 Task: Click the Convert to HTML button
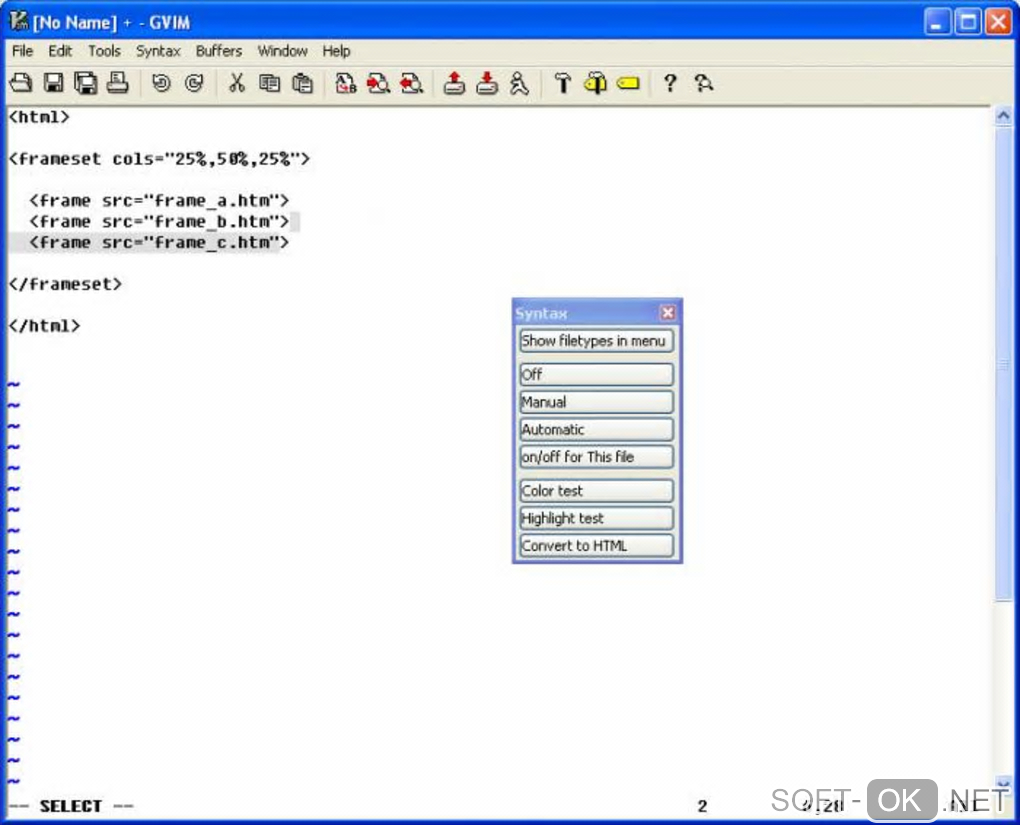[596, 546]
